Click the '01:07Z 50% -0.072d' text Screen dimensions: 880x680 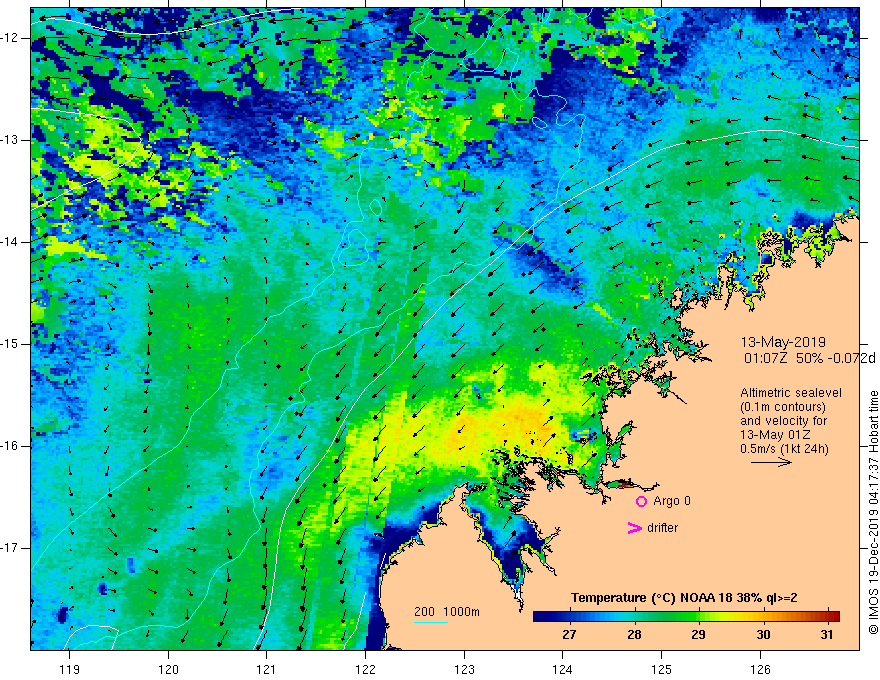tap(810, 358)
